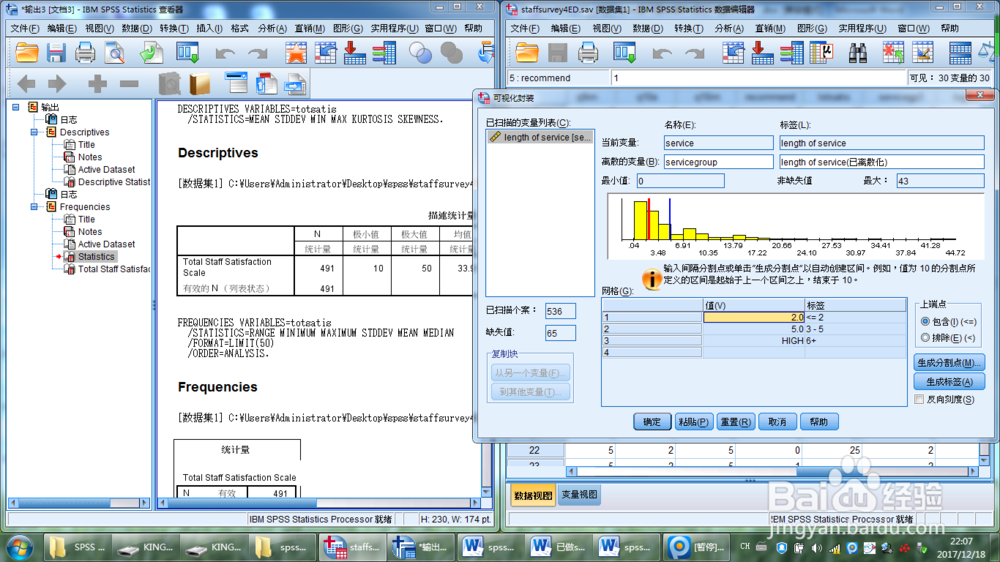Select the 排除(E) (<) radio button
Image resolution: width=1000 pixels, height=562 pixels.
coord(925,337)
